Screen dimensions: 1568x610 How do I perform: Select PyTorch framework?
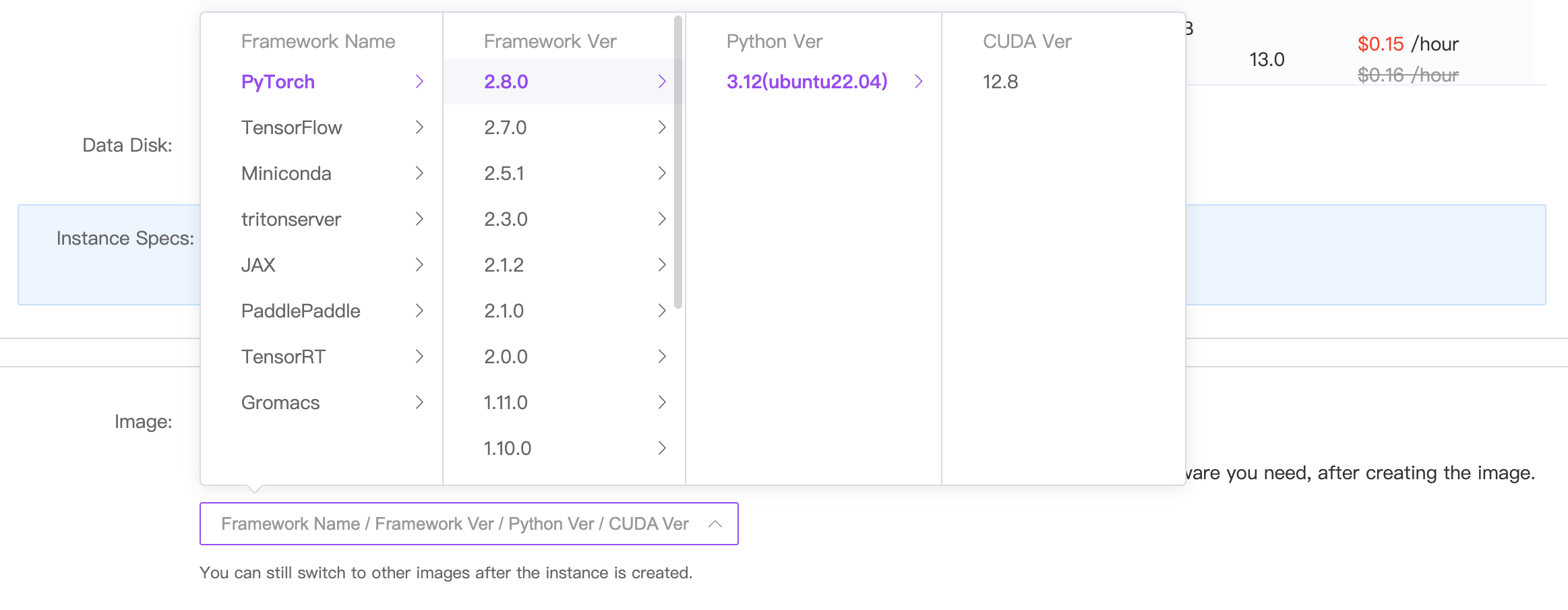tap(278, 82)
